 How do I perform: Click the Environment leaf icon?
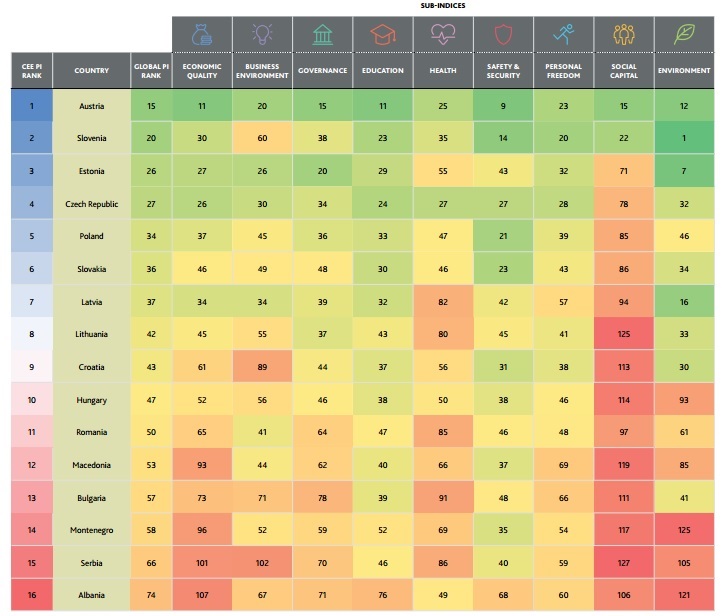click(684, 34)
